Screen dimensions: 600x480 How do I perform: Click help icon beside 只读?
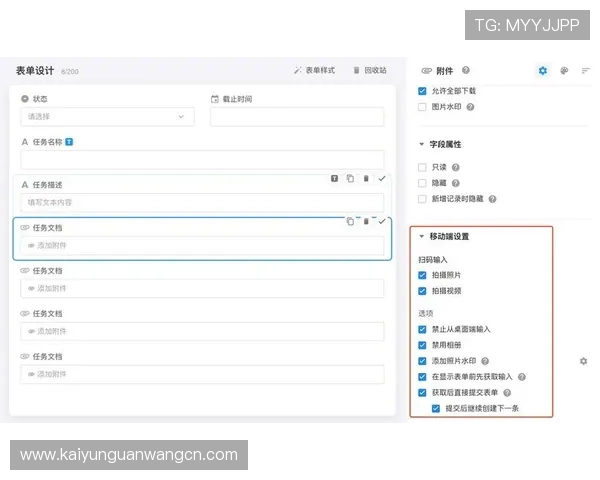tap(455, 167)
